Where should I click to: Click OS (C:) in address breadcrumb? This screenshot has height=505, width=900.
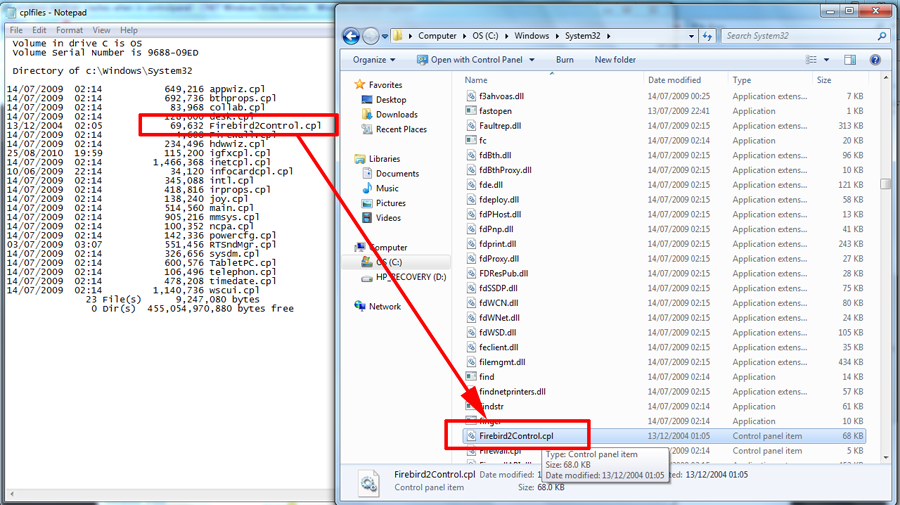[x=485, y=36]
